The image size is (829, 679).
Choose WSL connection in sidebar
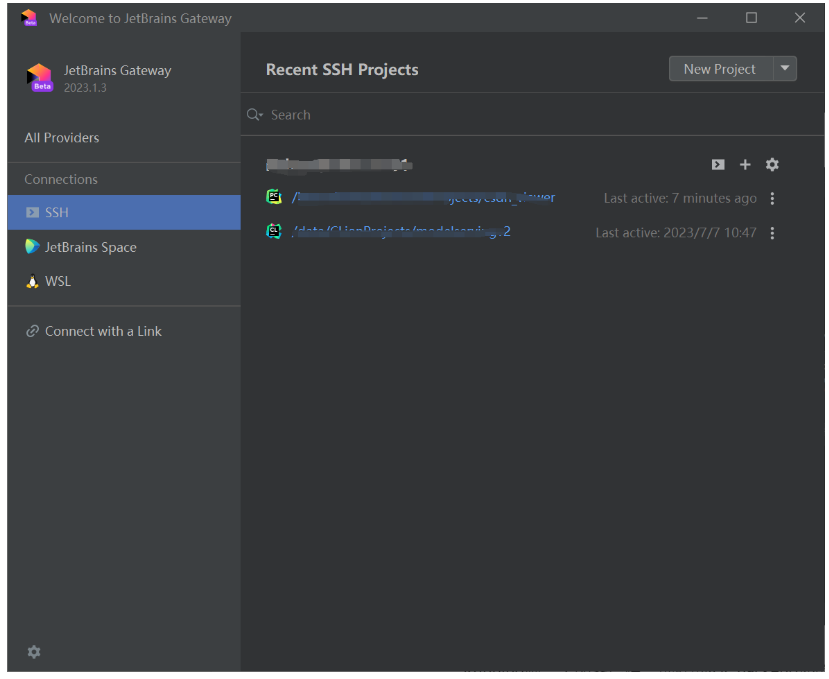(57, 281)
